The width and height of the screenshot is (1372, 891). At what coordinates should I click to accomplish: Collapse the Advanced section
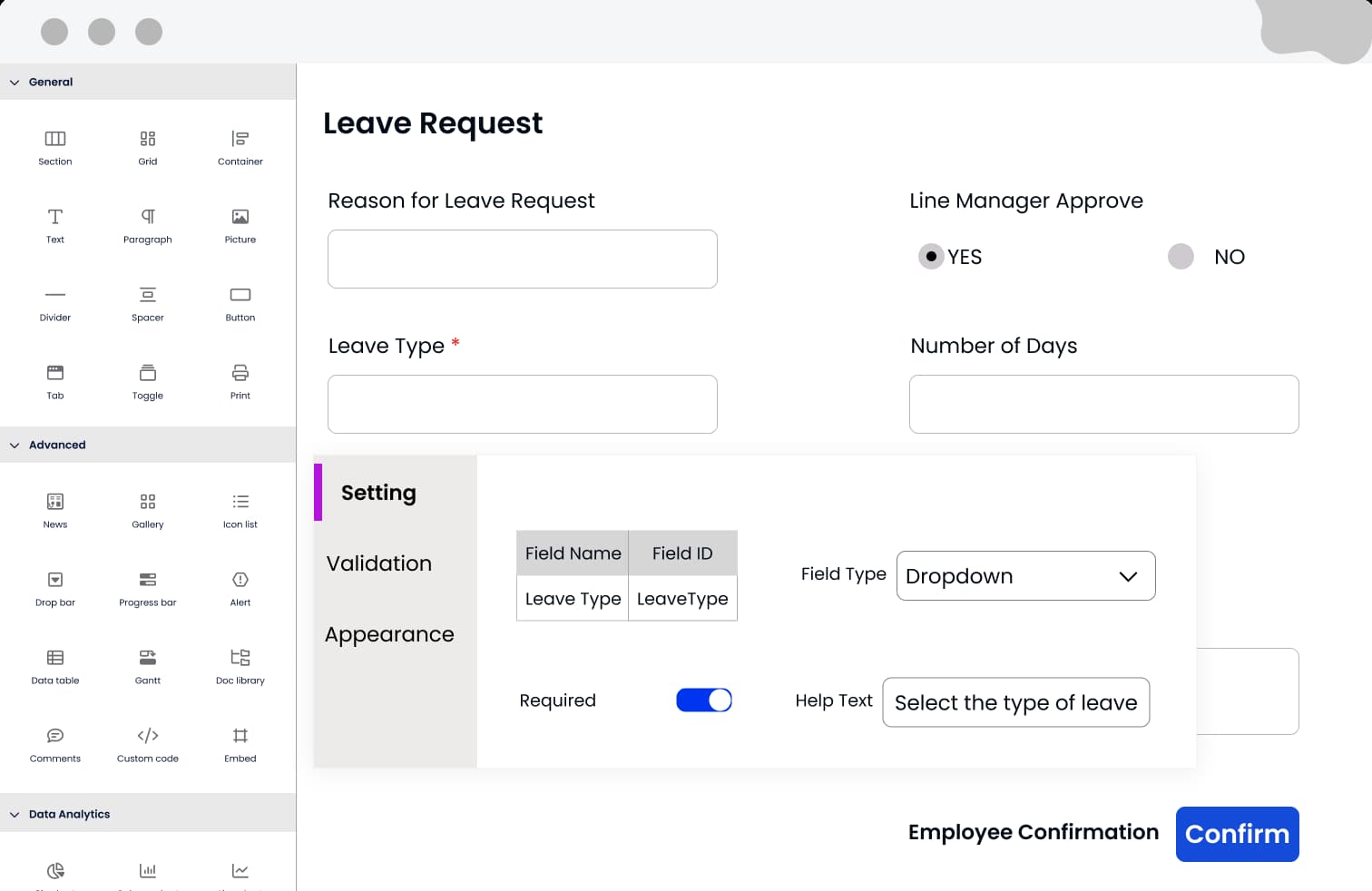pos(15,445)
